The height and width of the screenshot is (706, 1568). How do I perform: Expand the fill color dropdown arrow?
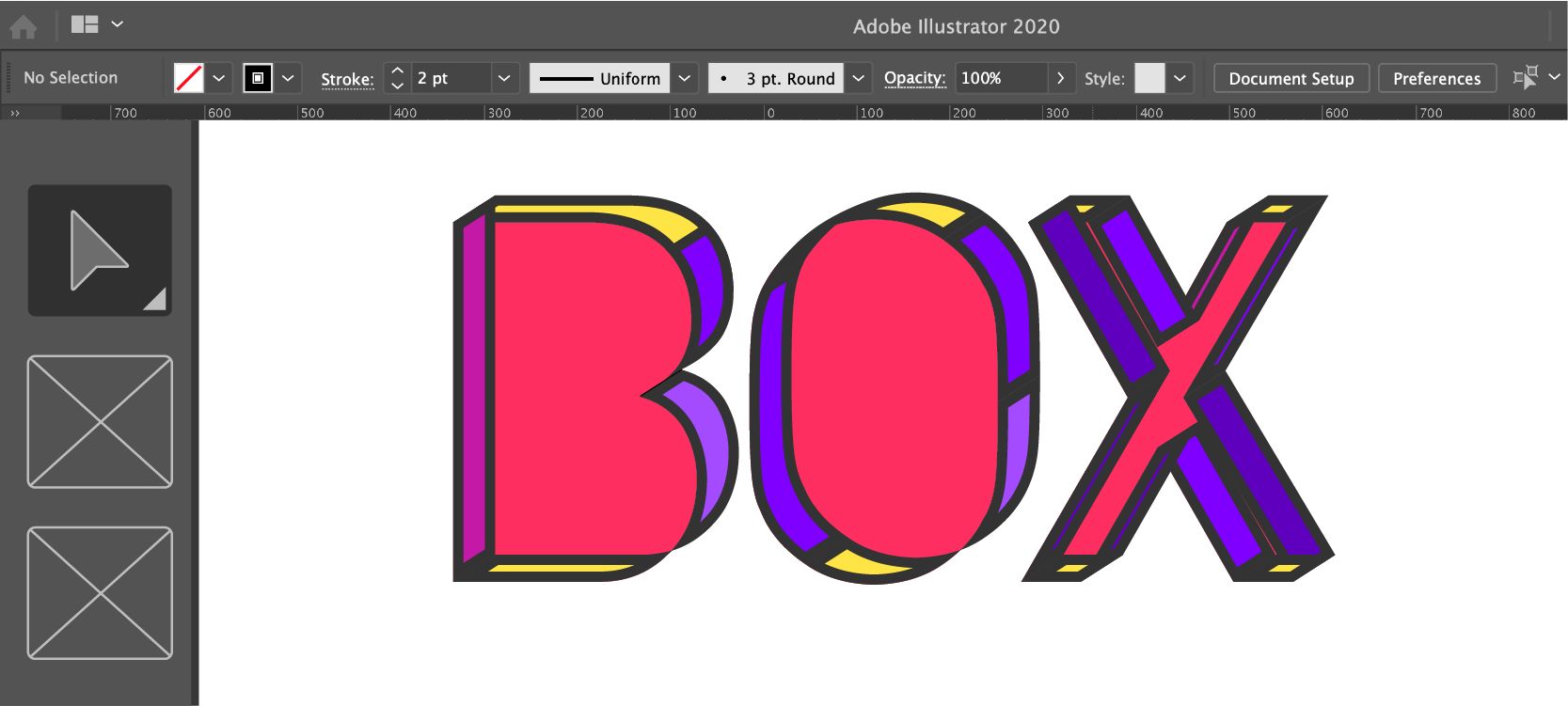tap(219, 78)
